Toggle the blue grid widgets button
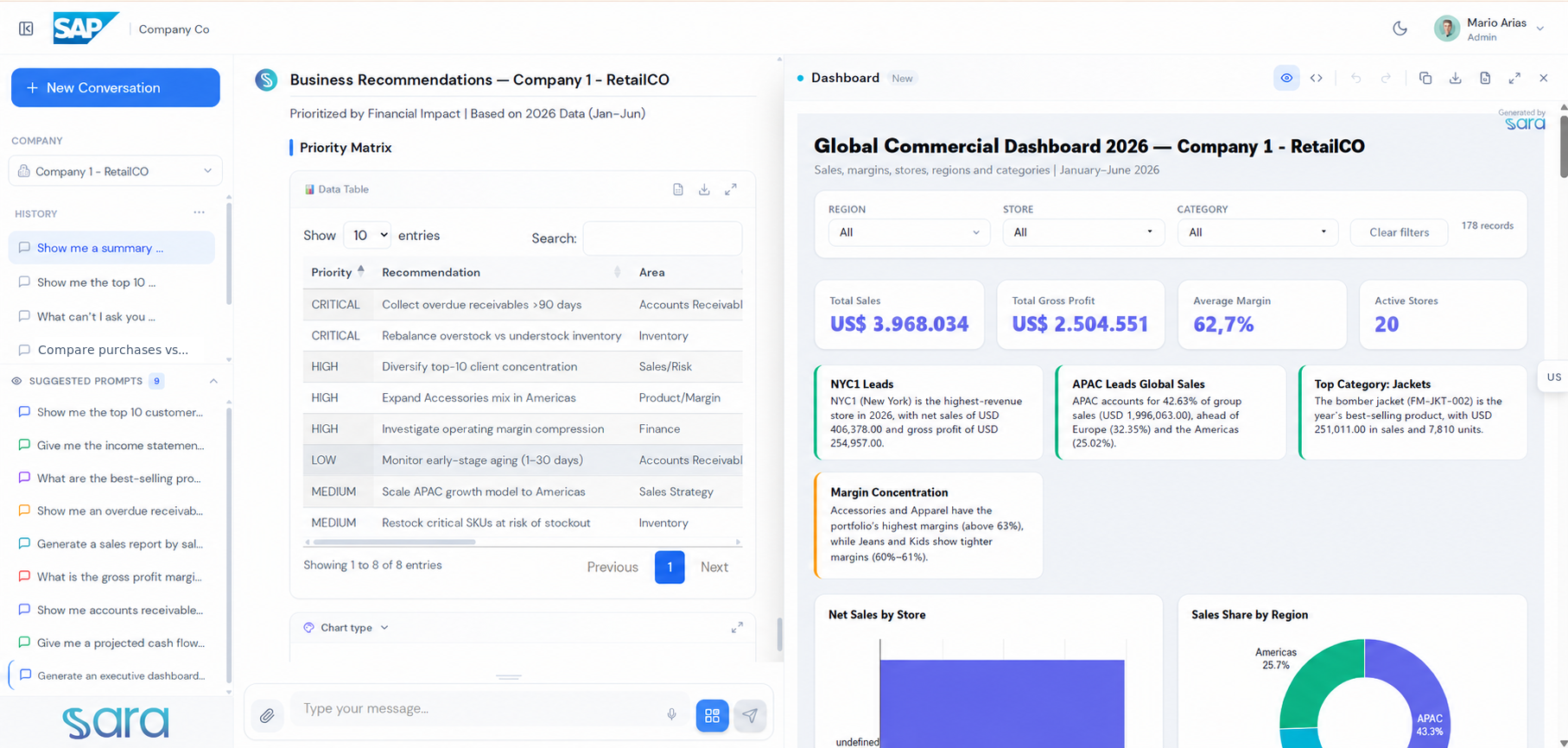 click(x=712, y=715)
